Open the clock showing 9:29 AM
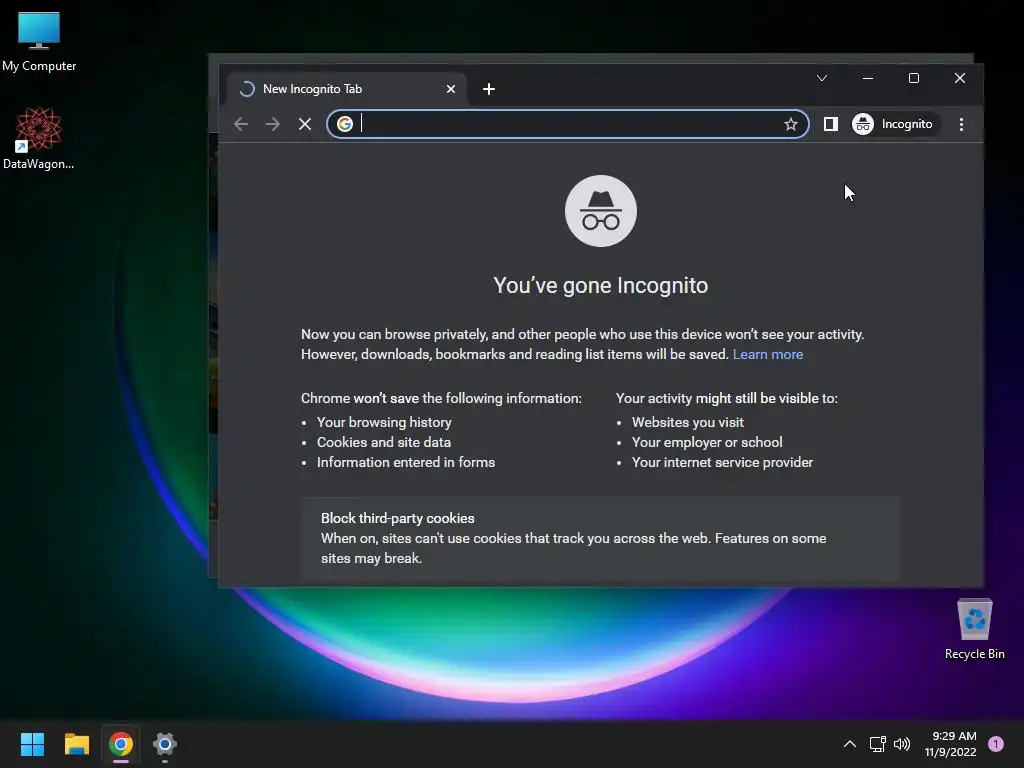Screen dimensions: 1024x768 point(950,744)
